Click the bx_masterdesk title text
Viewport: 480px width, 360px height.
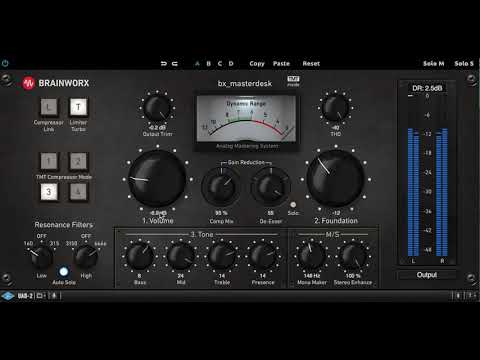tap(245, 83)
